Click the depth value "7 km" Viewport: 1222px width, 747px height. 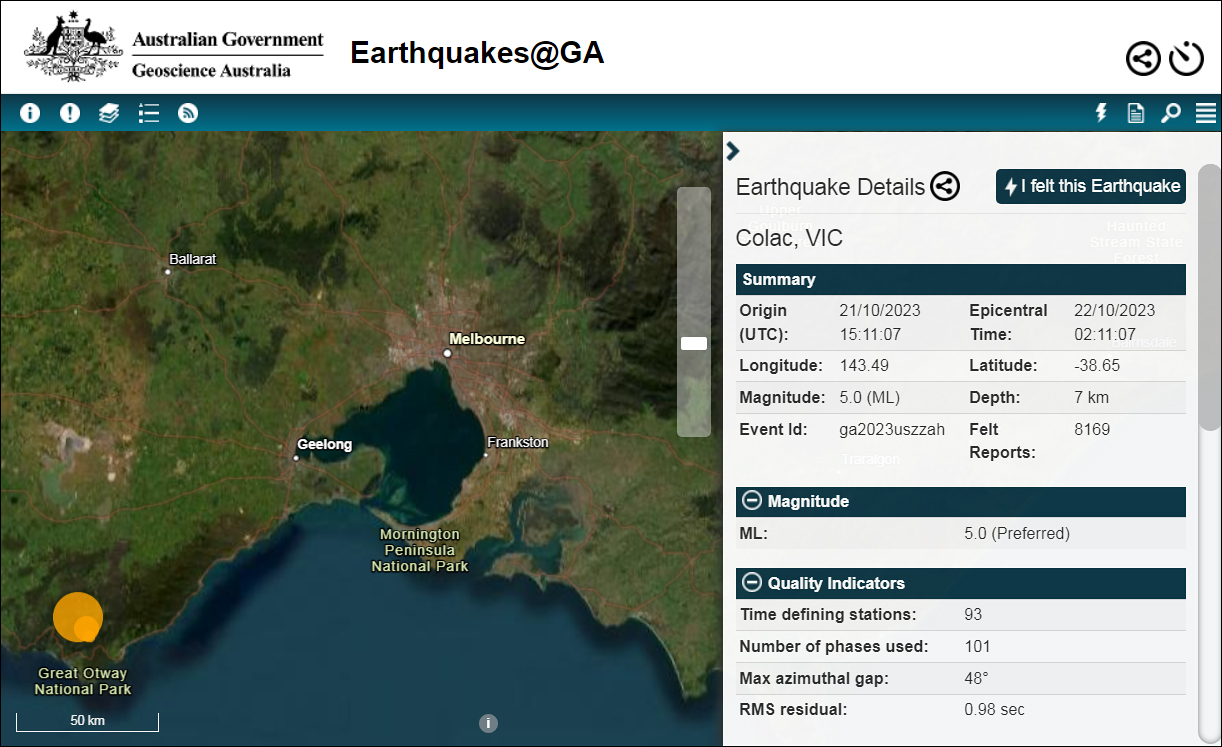tap(1092, 398)
